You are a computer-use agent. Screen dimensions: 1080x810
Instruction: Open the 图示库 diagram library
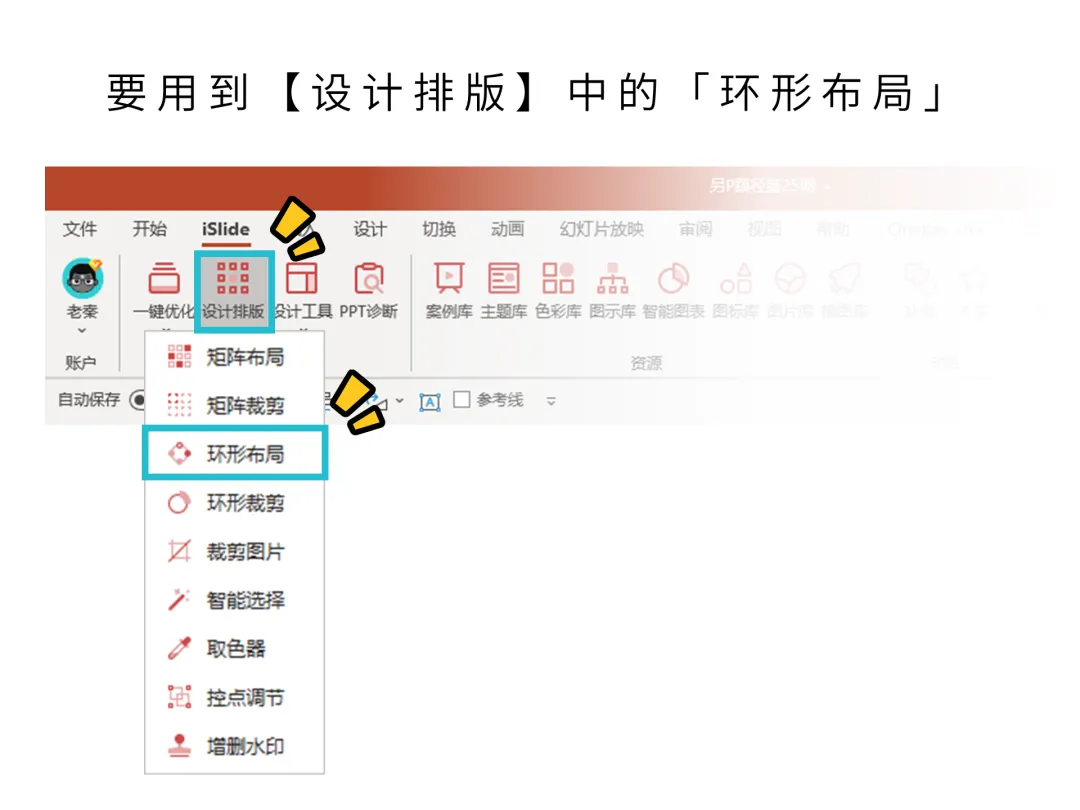click(612, 291)
